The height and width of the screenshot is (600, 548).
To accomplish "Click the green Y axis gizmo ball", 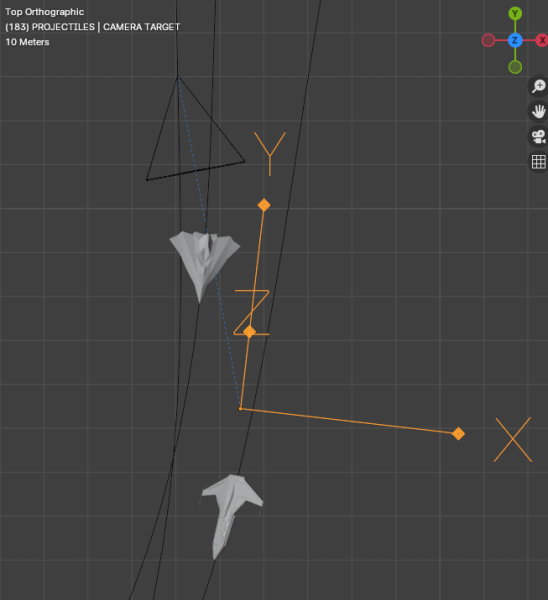I will pyautogui.click(x=515, y=14).
